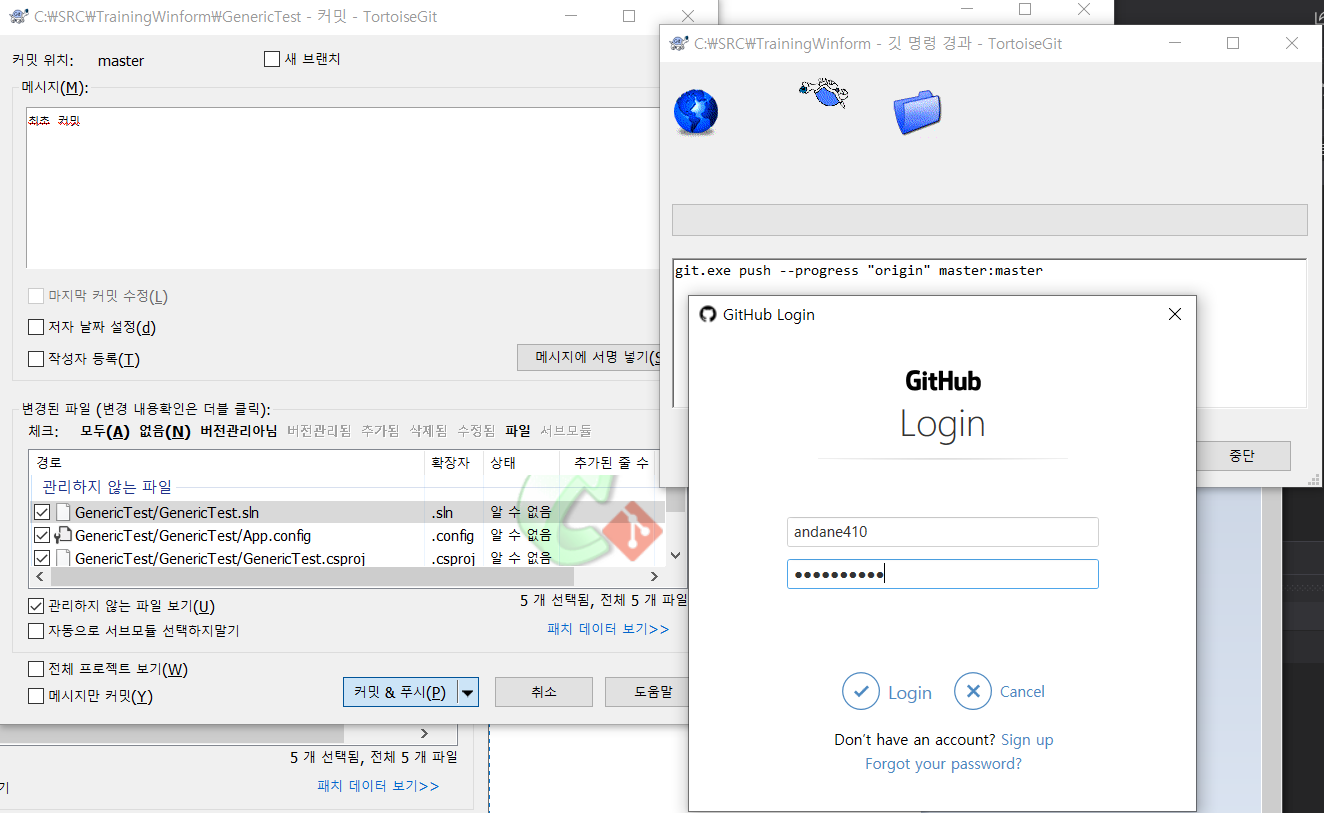Select 파일 check filter
The height and width of the screenshot is (813, 1324).
coord(518,431)
